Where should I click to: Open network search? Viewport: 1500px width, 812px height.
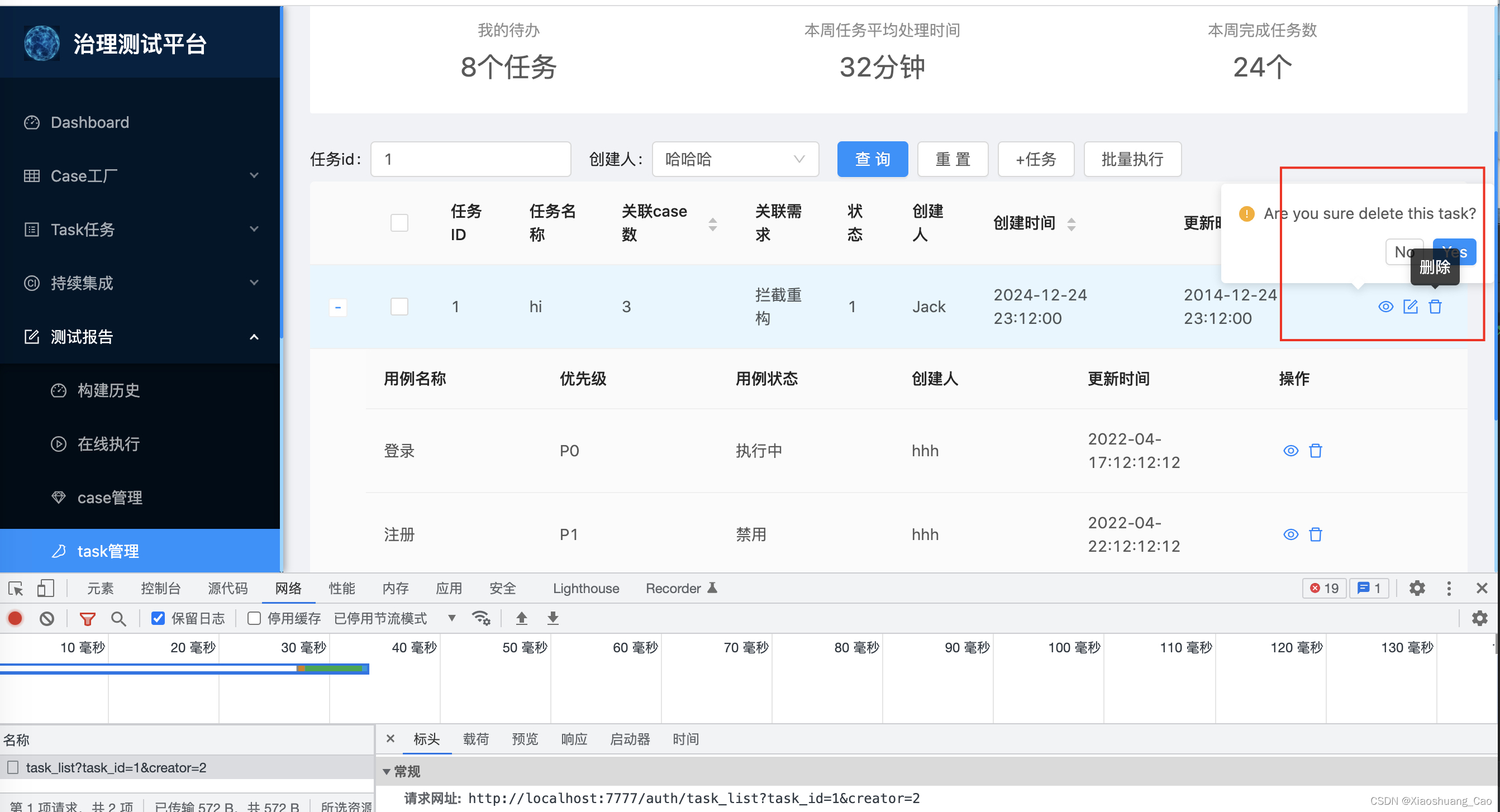point(119,618)
